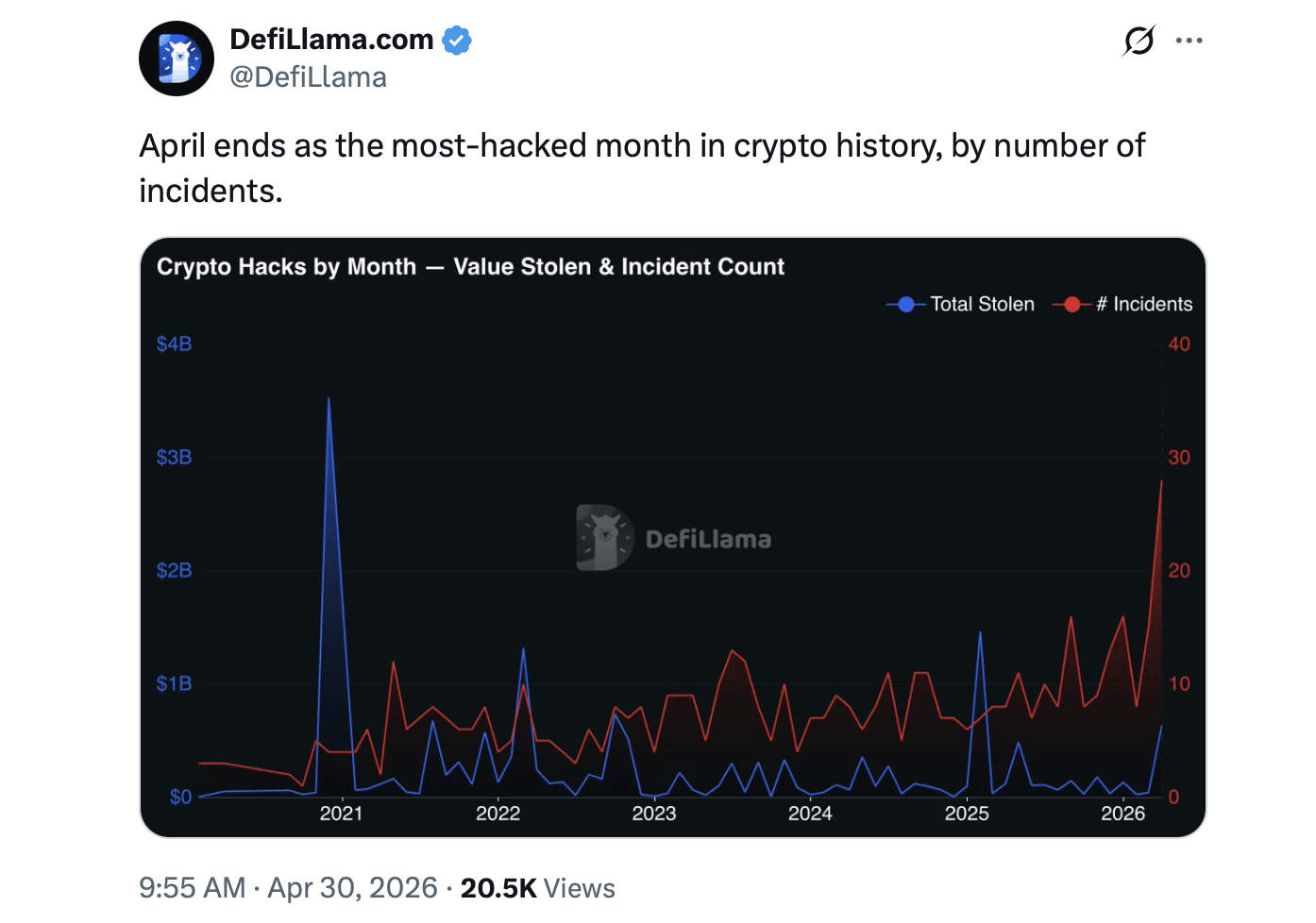Select the DefiLlama.com display name

pyautogui.click(x=330, y=40)
